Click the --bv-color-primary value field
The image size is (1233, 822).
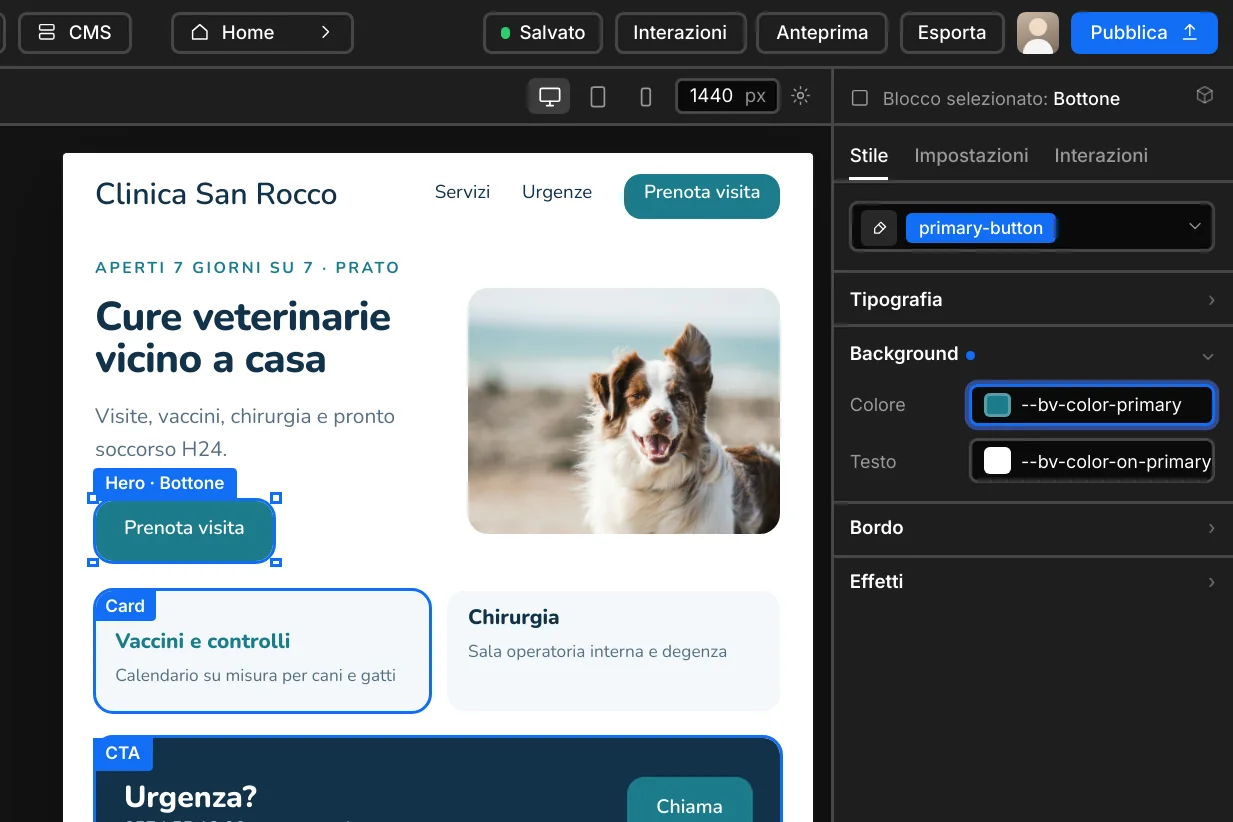coord(1091,405)
